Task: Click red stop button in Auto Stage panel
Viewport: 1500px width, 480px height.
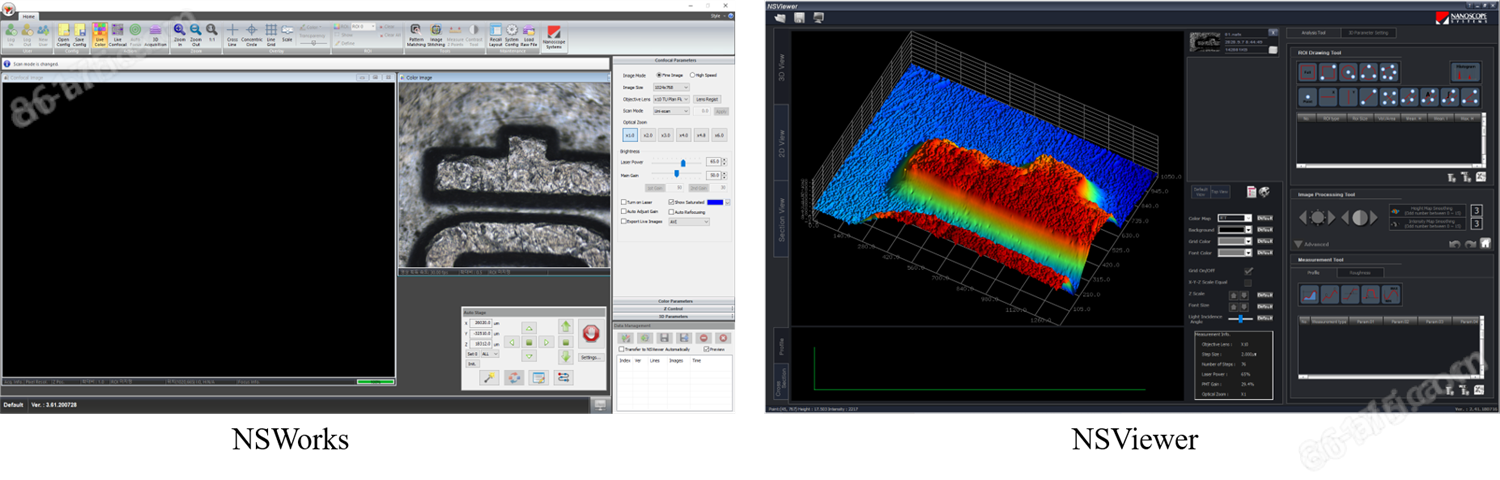Action: 591,333
